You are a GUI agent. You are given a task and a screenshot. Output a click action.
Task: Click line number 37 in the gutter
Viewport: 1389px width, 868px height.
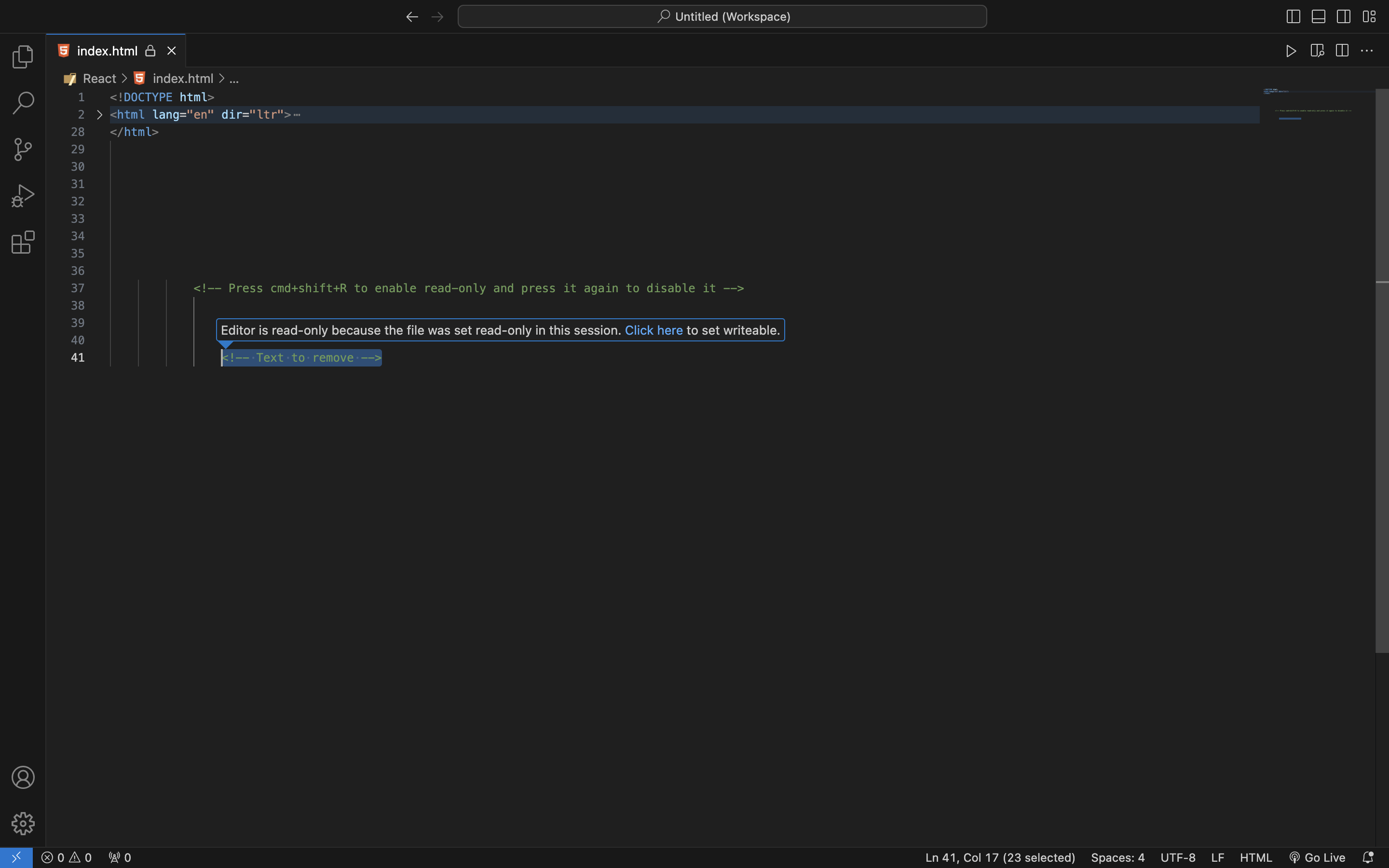tap(78, 288)
